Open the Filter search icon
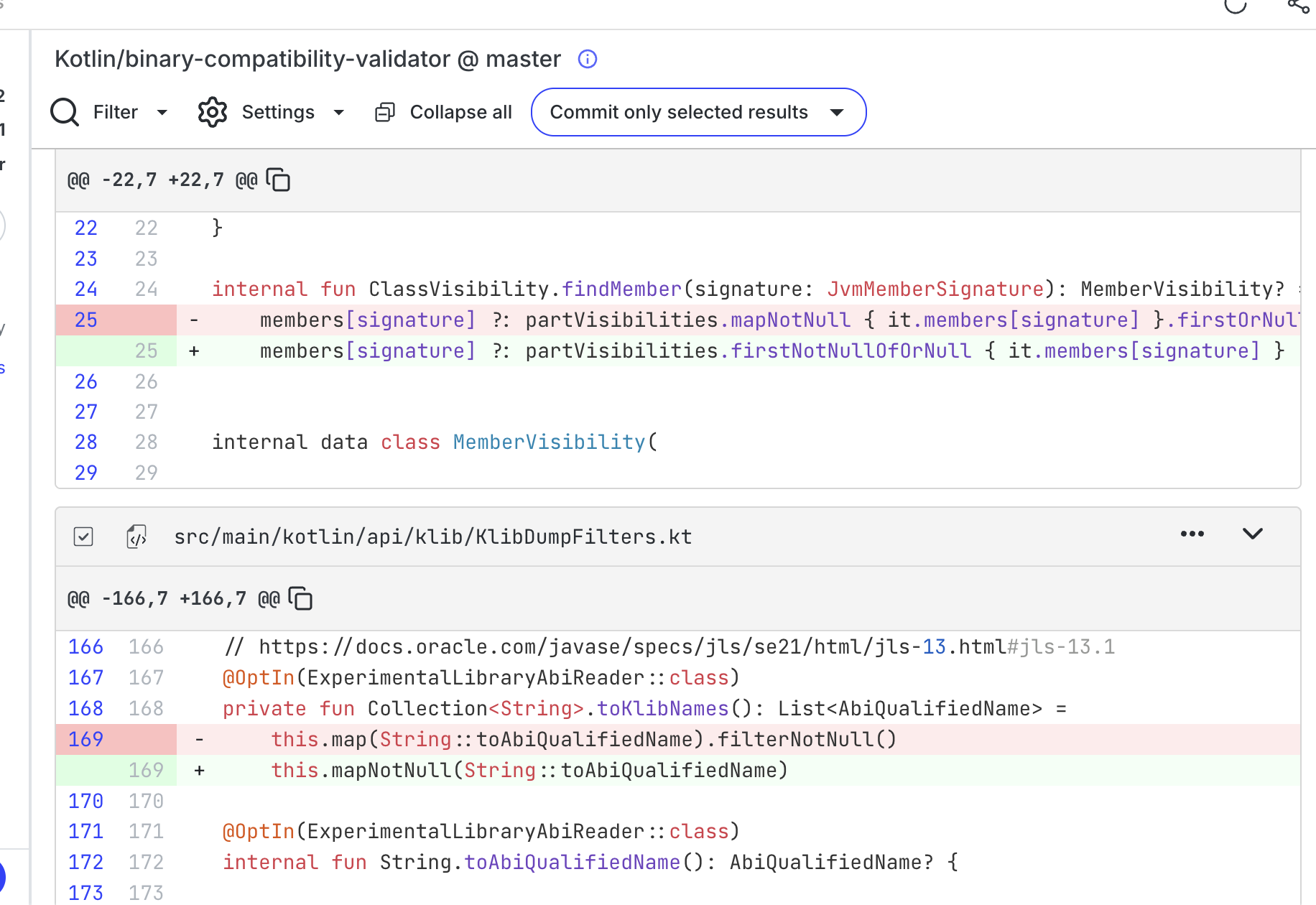 point(65,112)
